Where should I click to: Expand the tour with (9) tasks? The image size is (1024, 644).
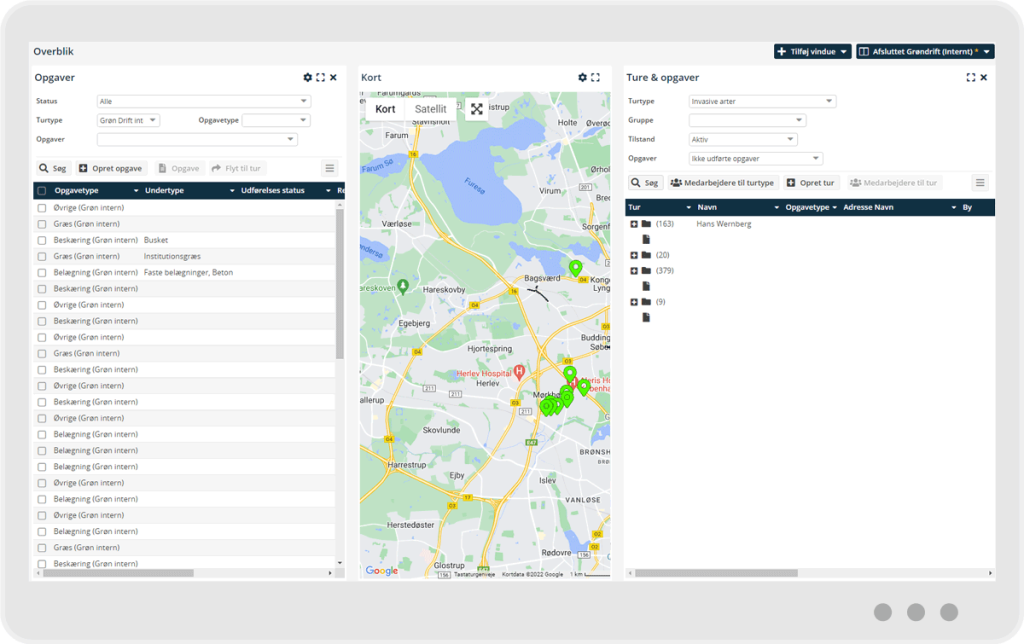tap(633, 302)
